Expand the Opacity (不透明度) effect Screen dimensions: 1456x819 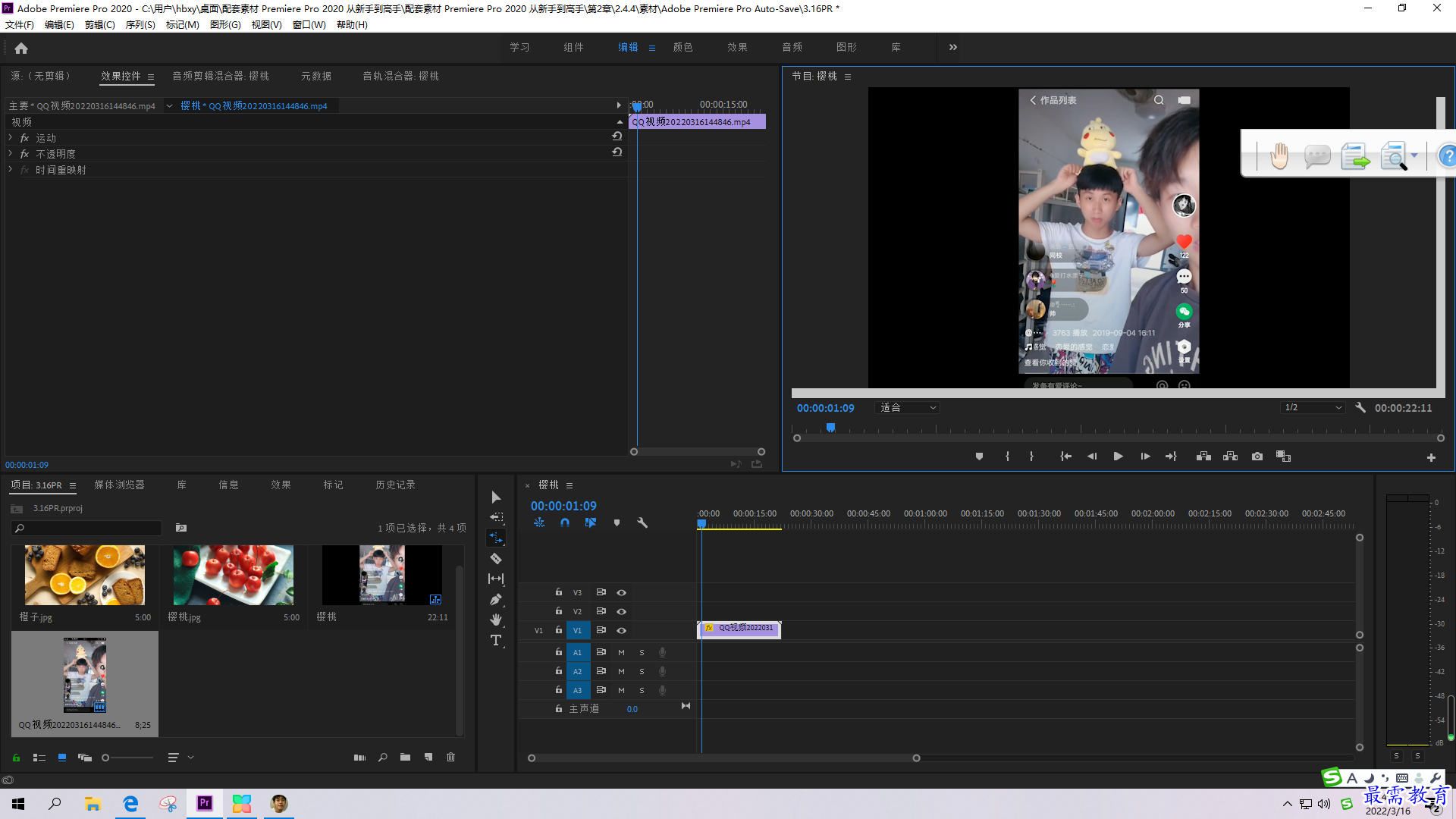point(10,154)
